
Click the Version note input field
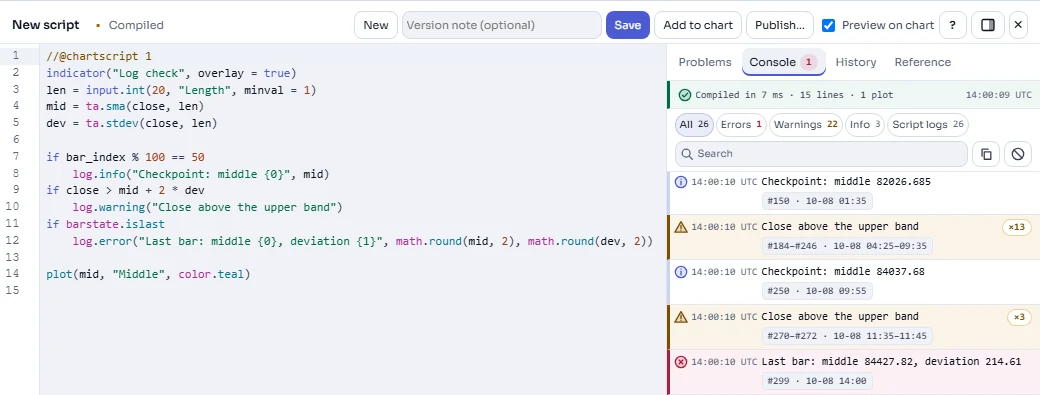point(501,25)
